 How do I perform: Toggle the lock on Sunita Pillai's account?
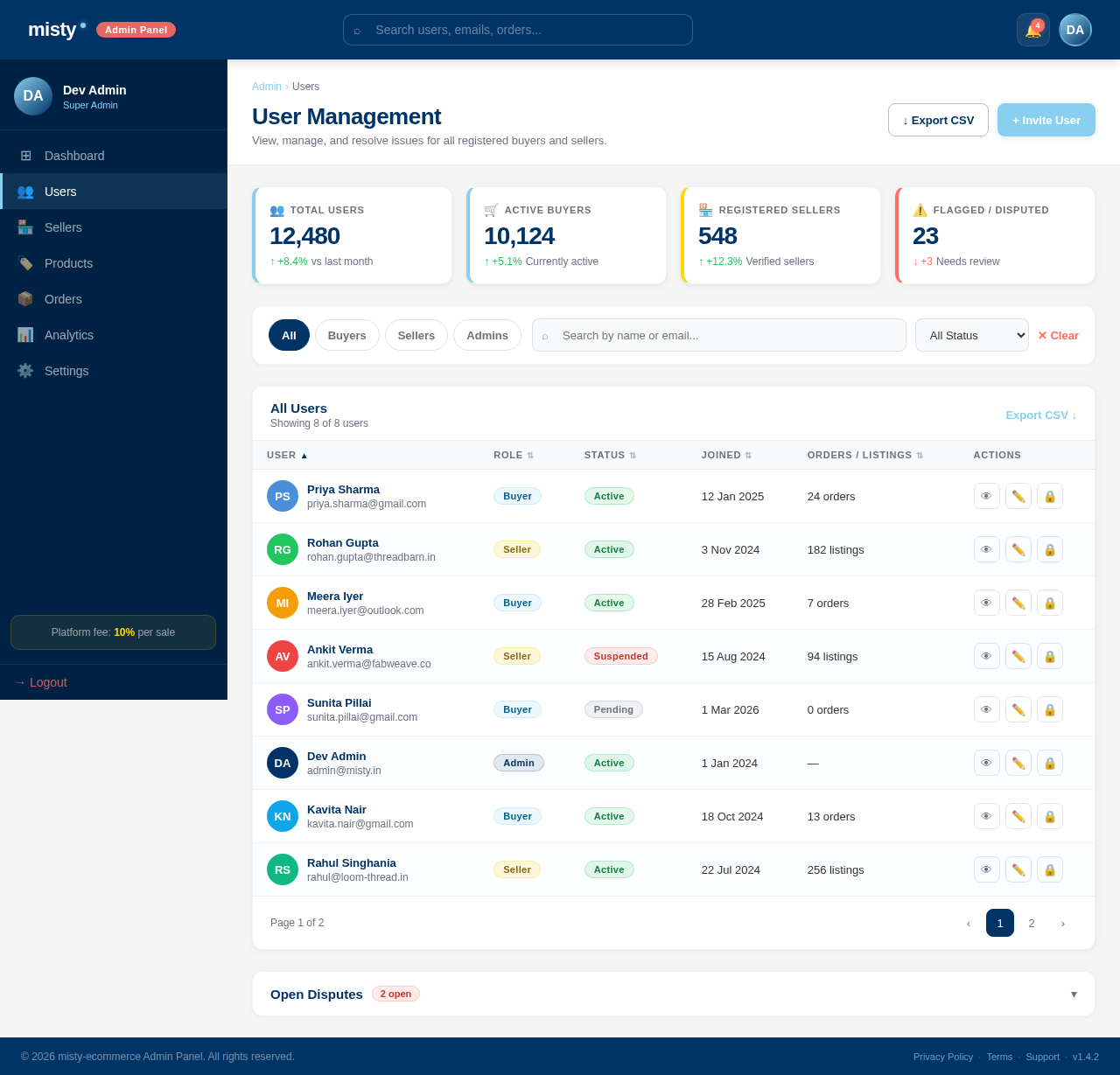coord(1049,709)
